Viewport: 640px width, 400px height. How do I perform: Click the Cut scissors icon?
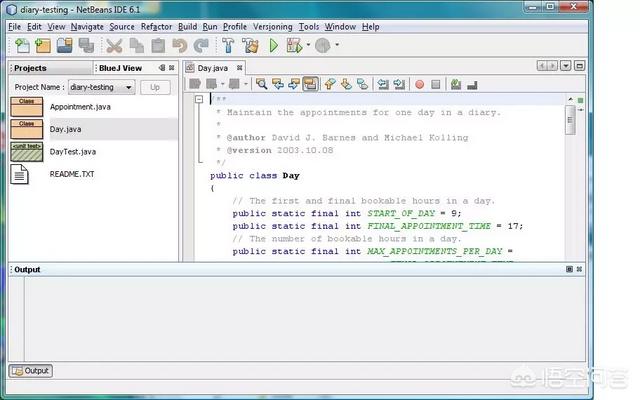114,45
